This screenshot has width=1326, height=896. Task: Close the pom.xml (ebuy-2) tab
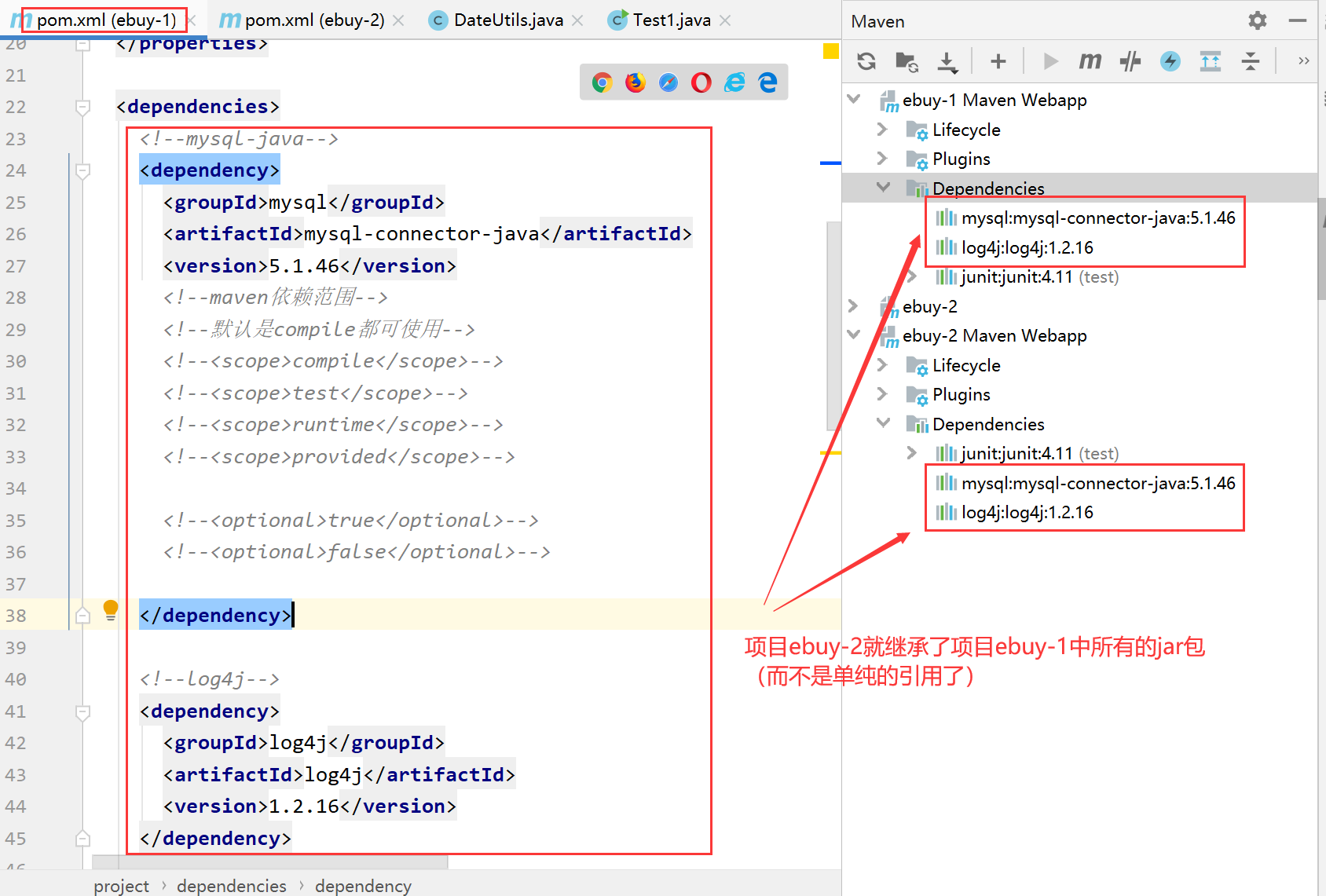[398, 20]
